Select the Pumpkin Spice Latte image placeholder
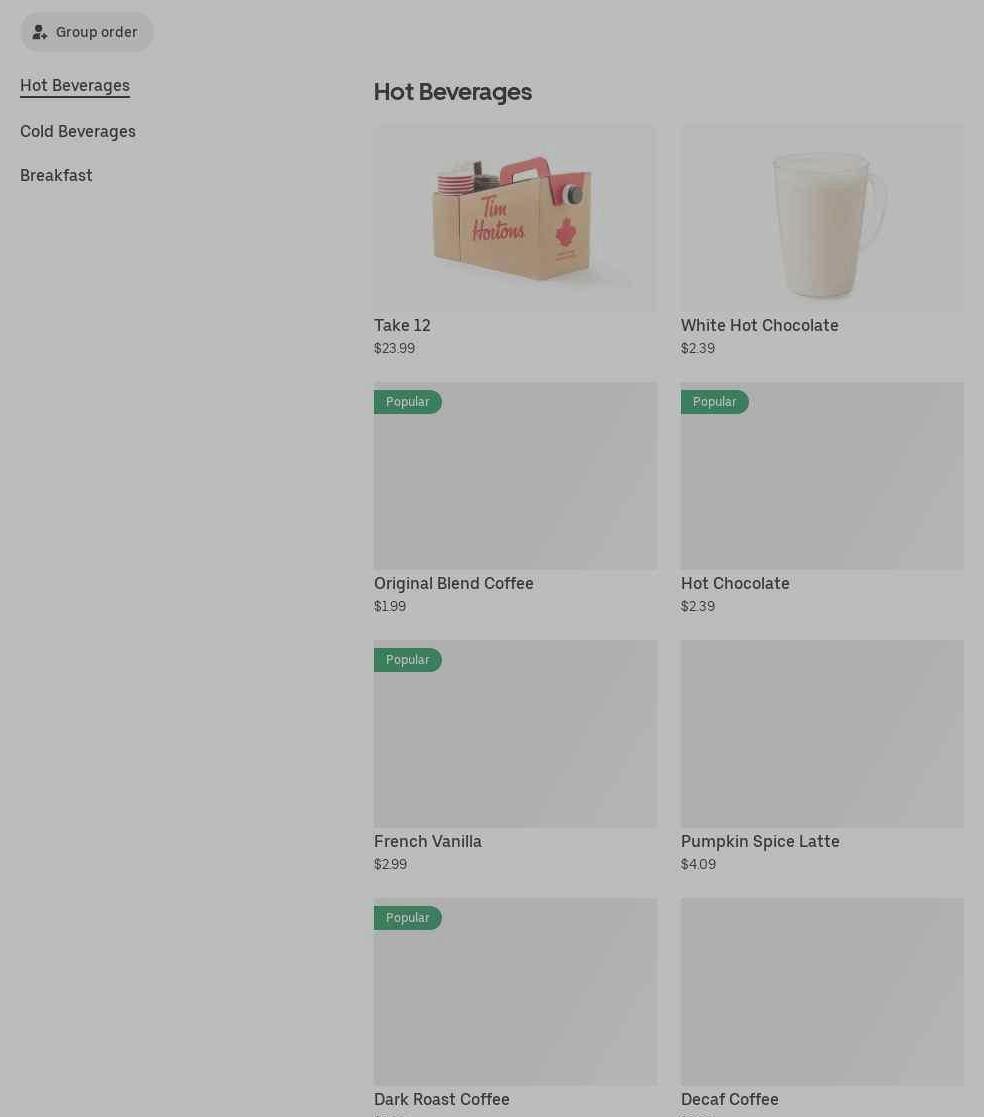 (822, 734)
